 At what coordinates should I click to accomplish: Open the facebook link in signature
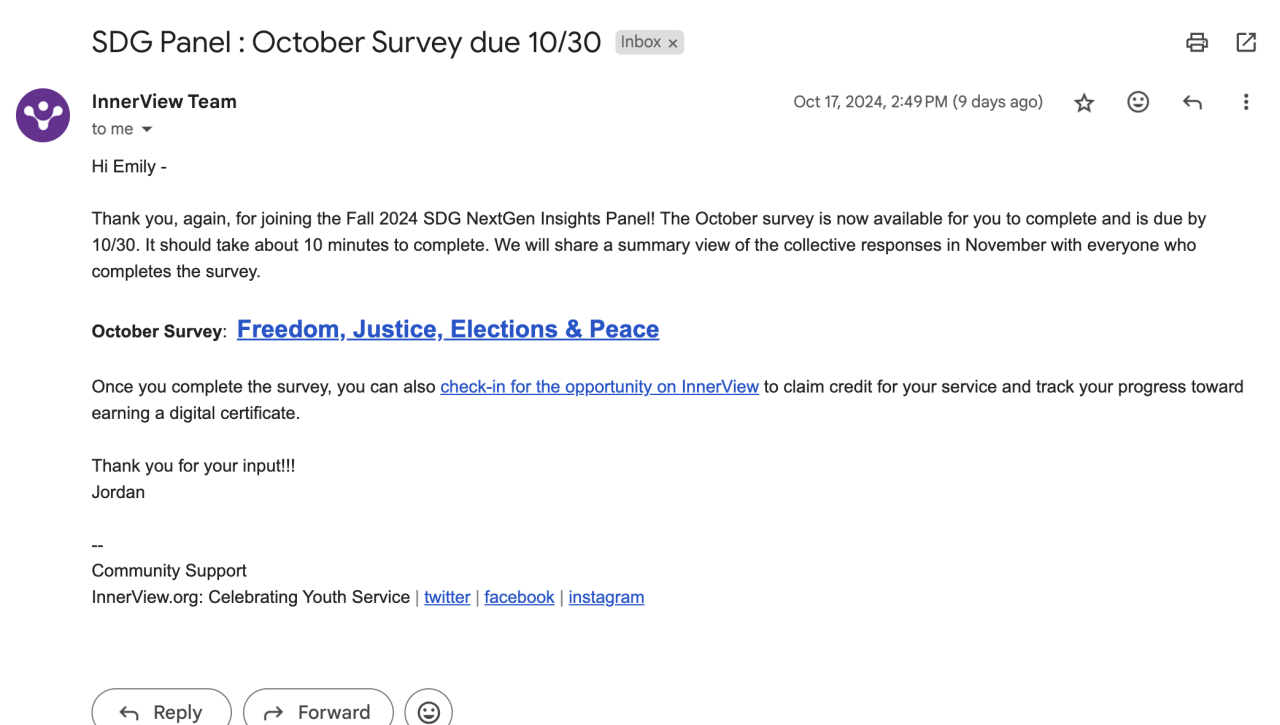519,597
